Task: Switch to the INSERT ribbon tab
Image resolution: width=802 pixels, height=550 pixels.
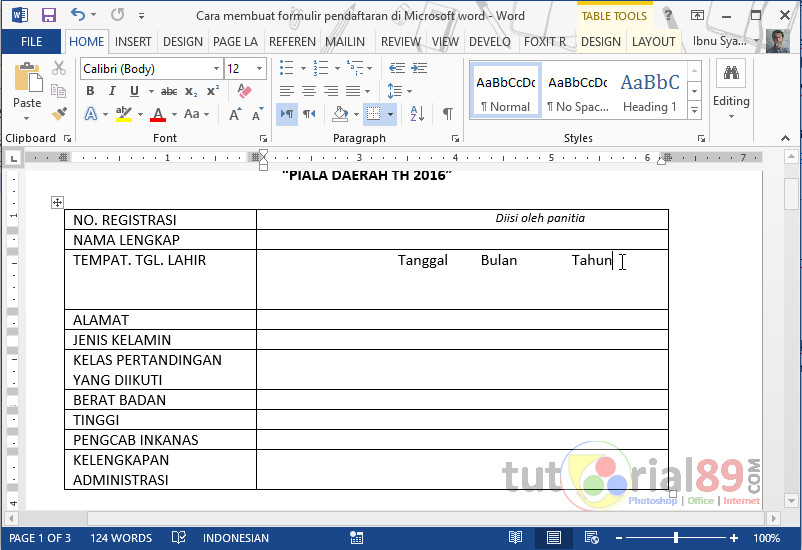Action: 133,42
